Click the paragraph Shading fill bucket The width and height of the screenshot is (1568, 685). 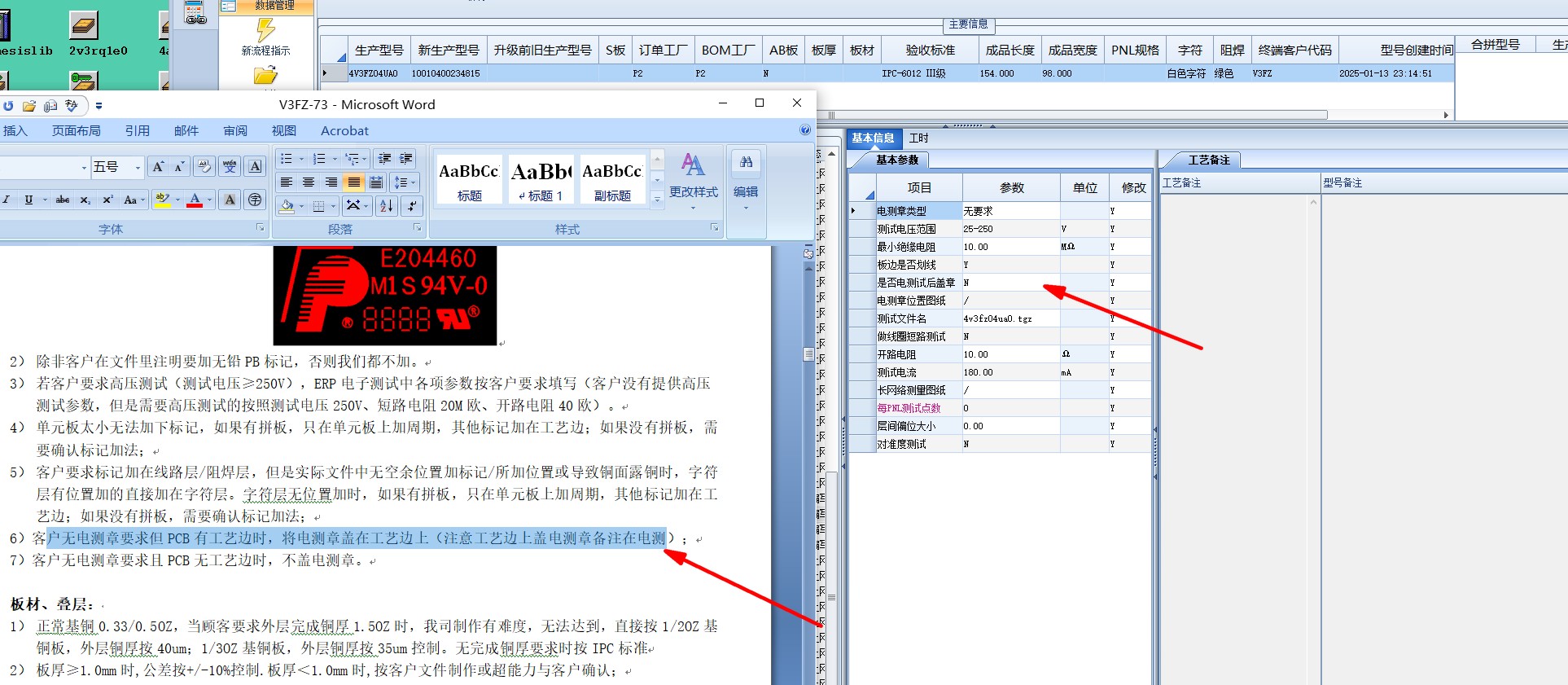(x=287, y=206)
